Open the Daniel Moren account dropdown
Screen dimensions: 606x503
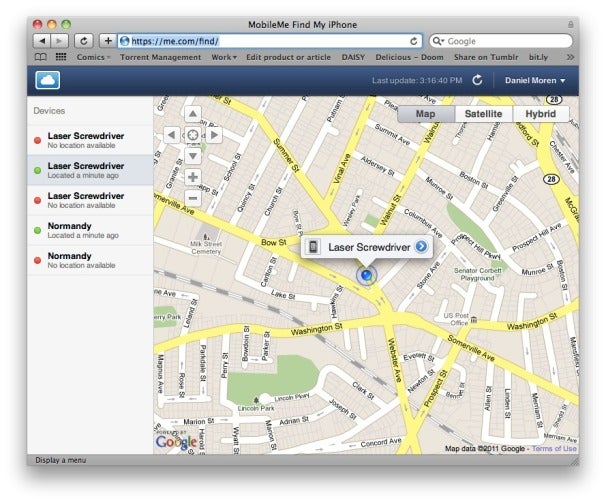pyautogui.click(x=535, y=80)
